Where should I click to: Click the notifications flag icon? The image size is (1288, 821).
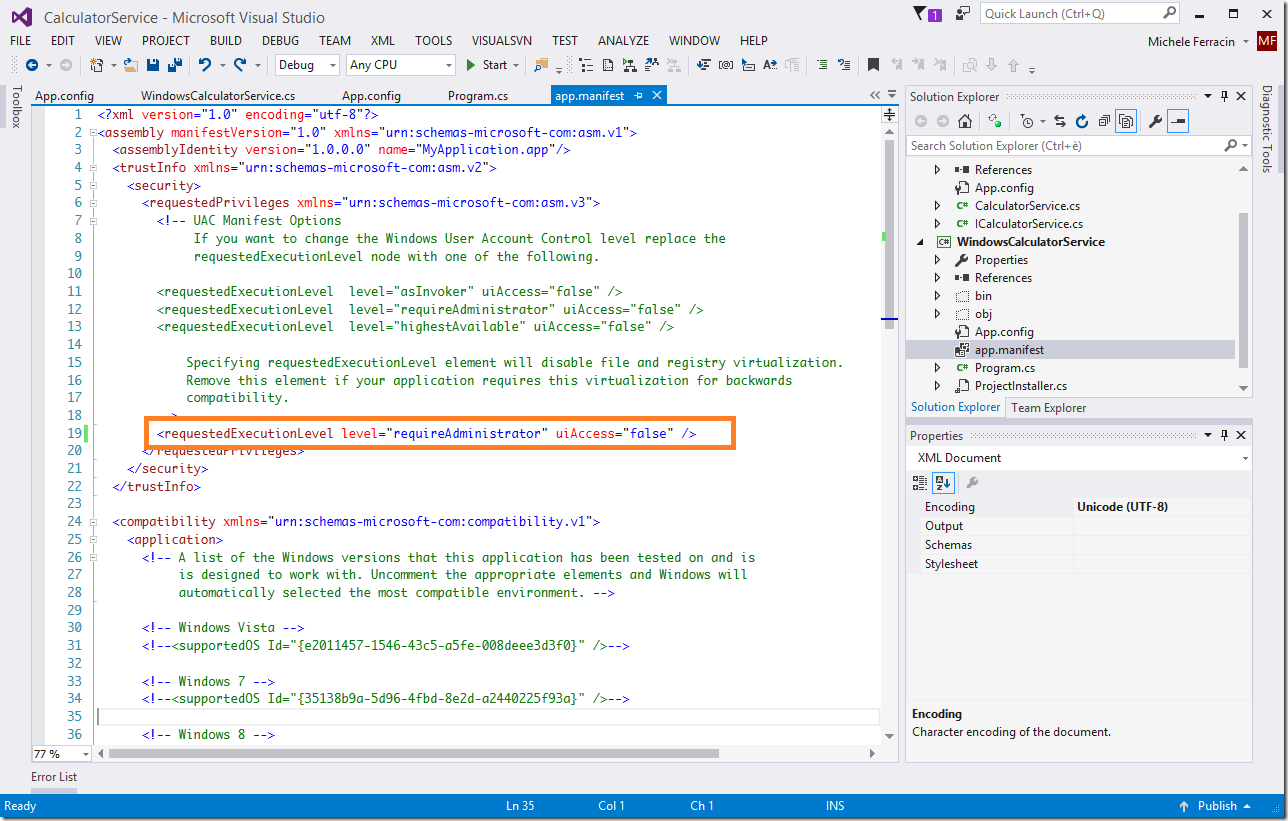click(921, 13)
